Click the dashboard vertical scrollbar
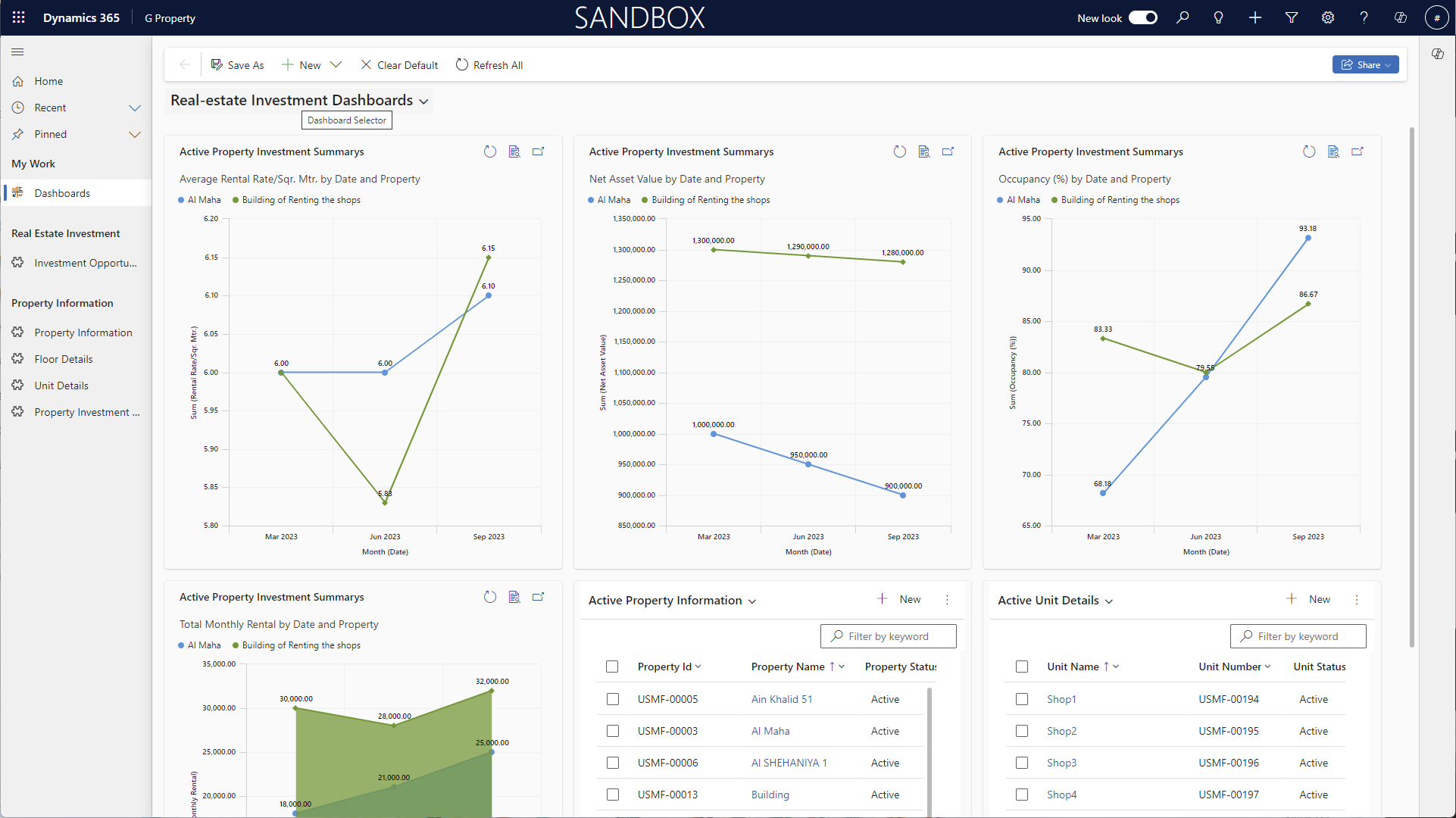Viewport: 1456px width, 818px height. (x=1411, y=386)
